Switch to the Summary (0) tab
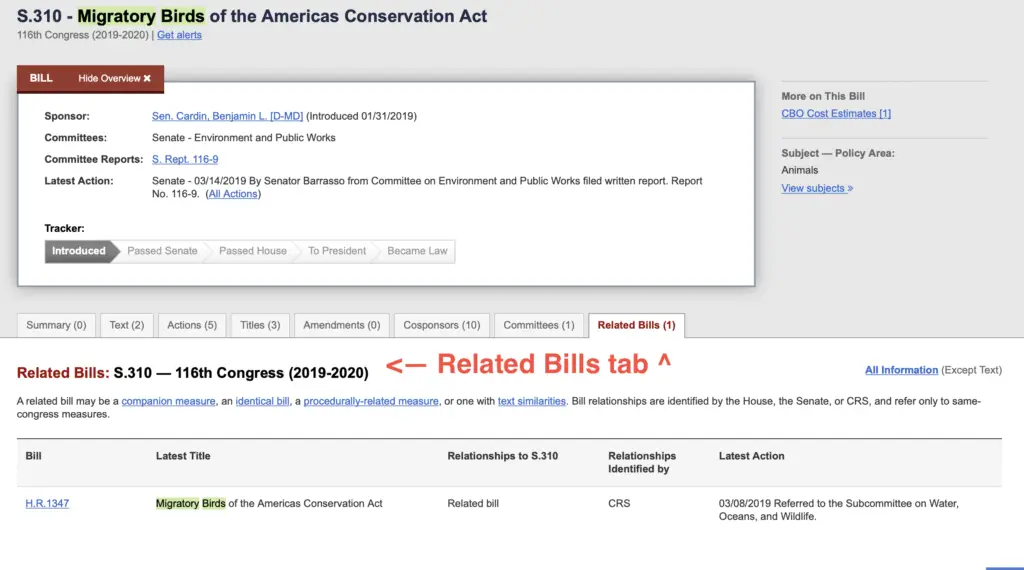The image size is (1024, 570). tap(56, 325)
